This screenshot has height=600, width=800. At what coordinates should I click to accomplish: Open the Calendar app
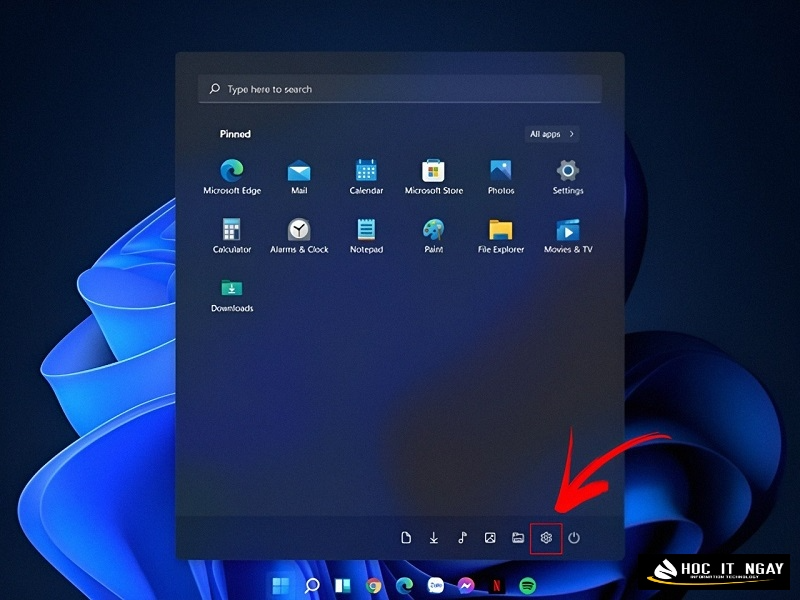366,177
